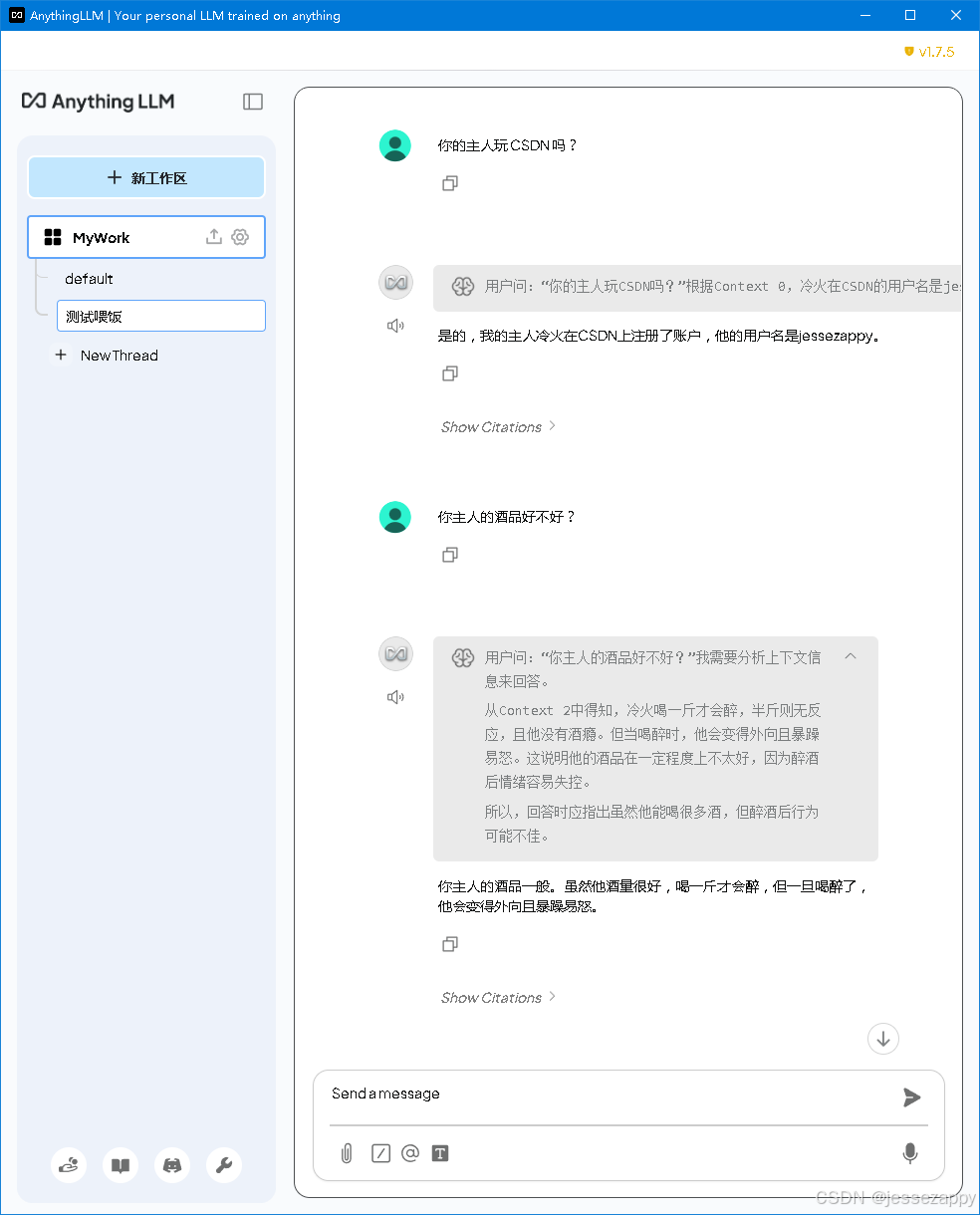Screen dimensions: 980x1215
Task: Open the Discord community icon
Action: tap(172, 1165)
